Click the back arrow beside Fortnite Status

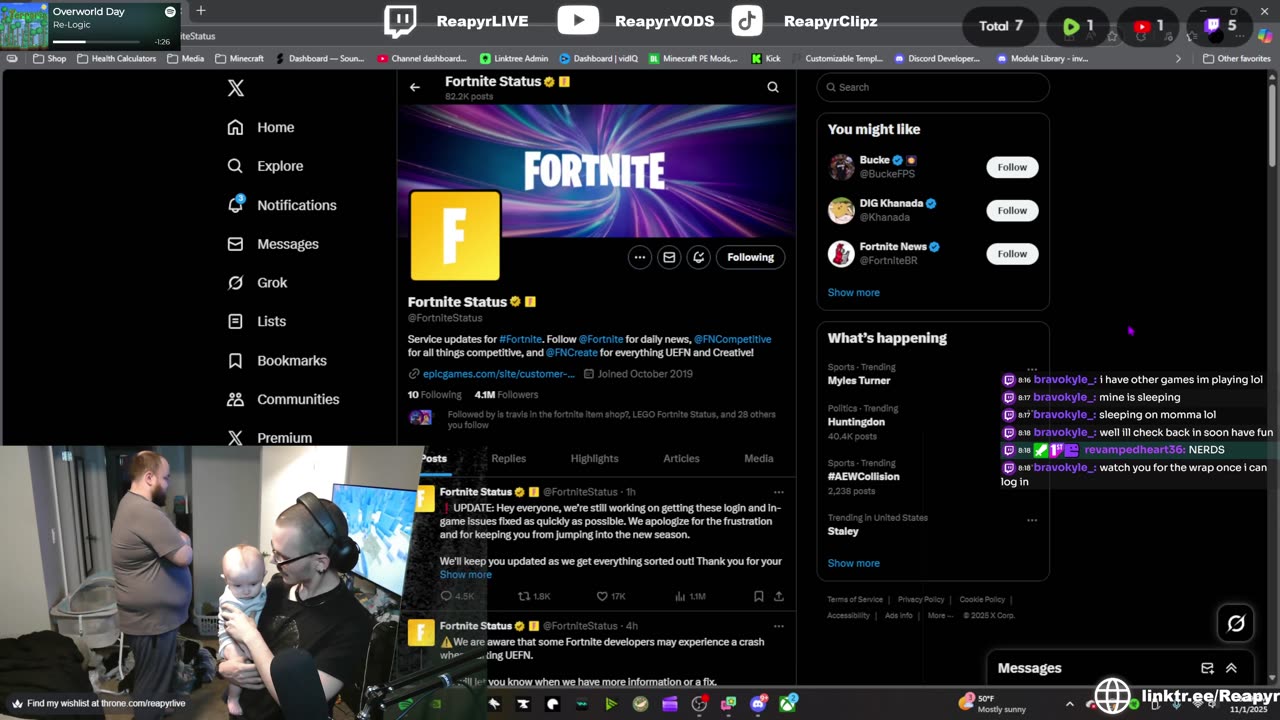point(415,87)
